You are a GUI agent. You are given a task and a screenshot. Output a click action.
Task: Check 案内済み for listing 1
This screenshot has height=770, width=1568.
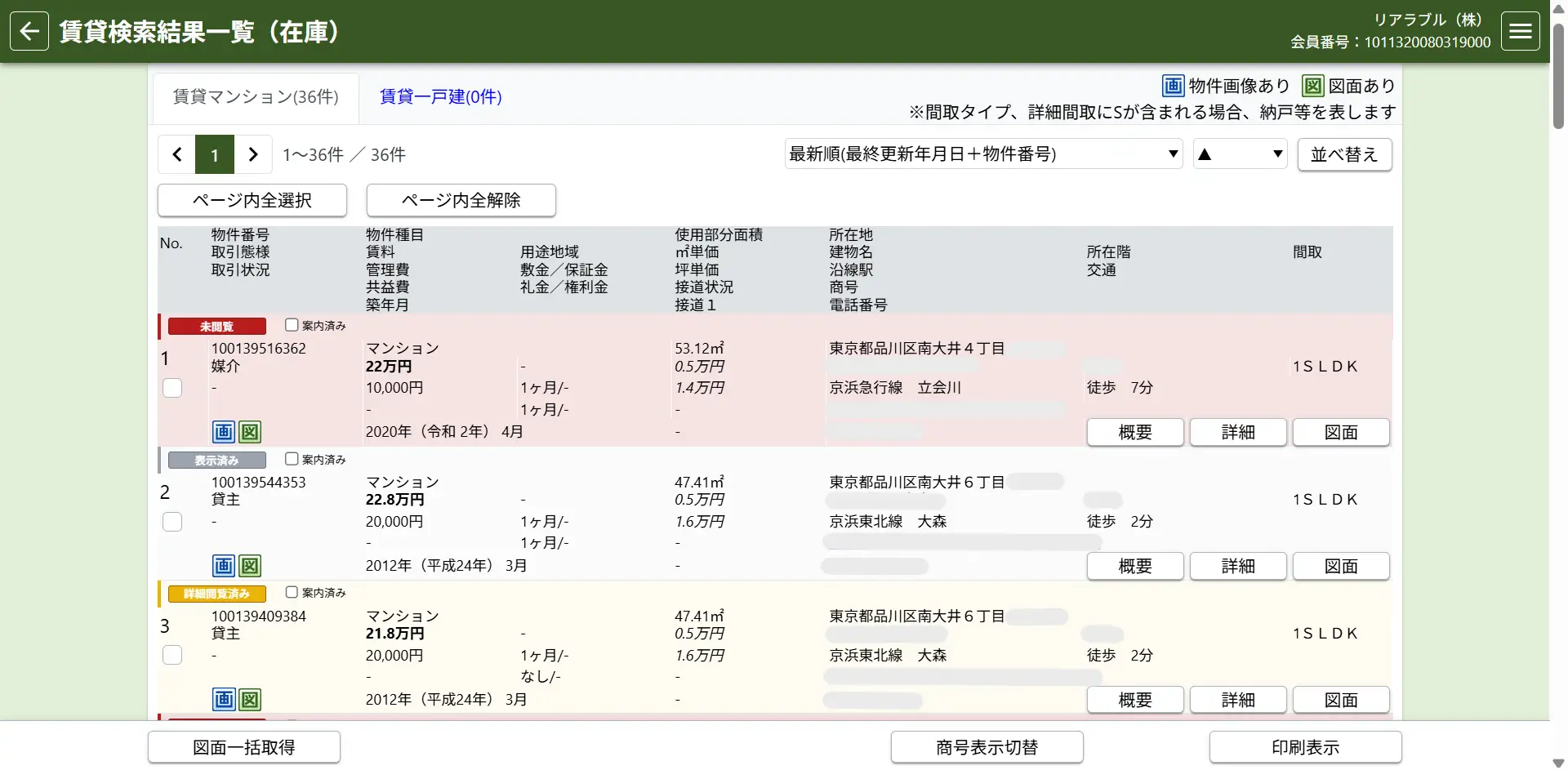pyautogui.click(x=292, y=325)
